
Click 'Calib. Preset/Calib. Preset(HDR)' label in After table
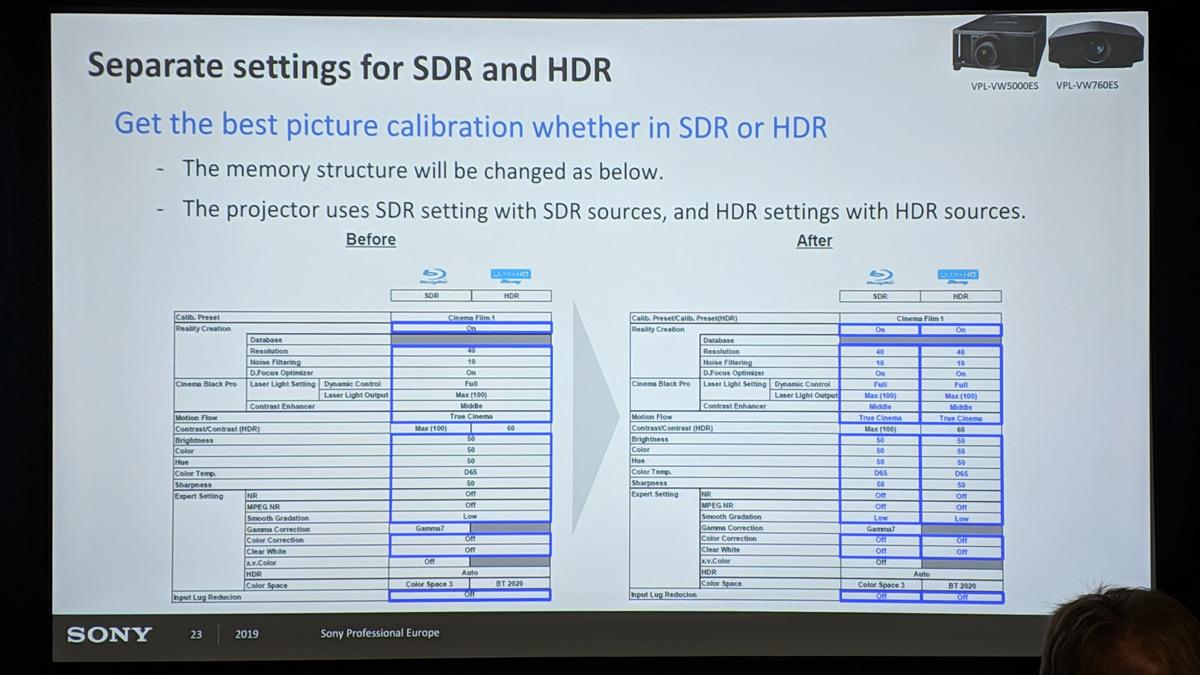[686, 318]
